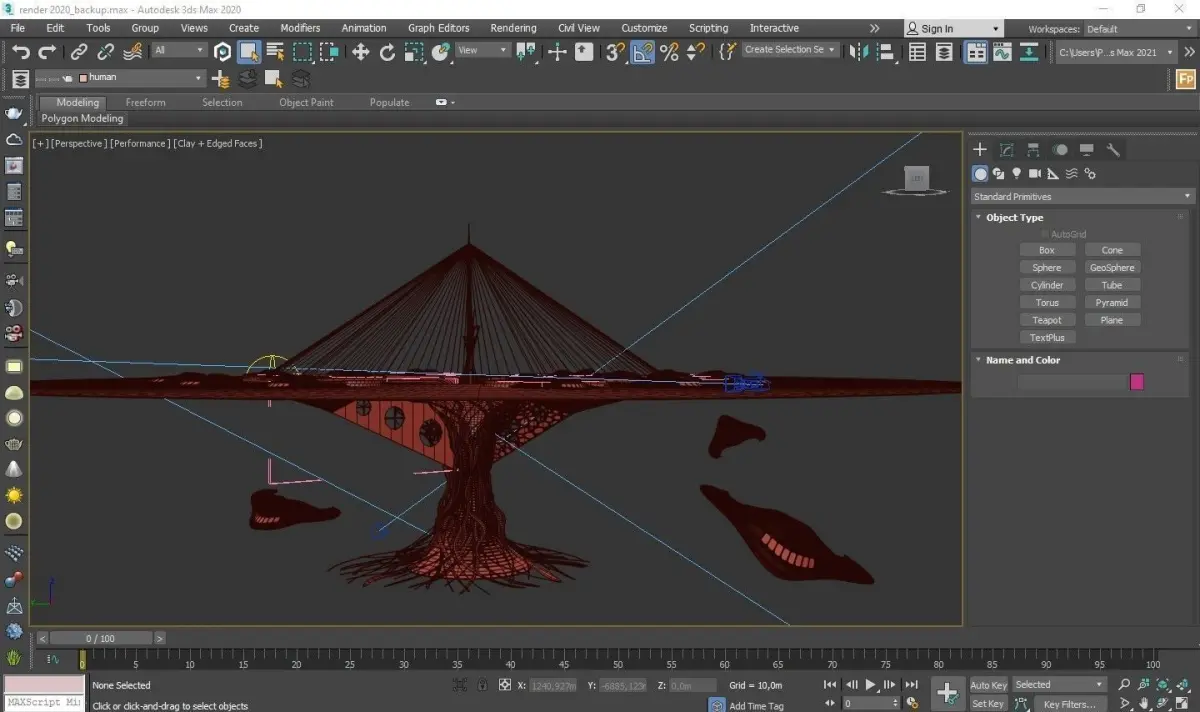Switch to the Freeform ribbon tab
Image resolution: width=1200 pixels, height=712 pixels.
pyautogui.click(x=145, y=102)
